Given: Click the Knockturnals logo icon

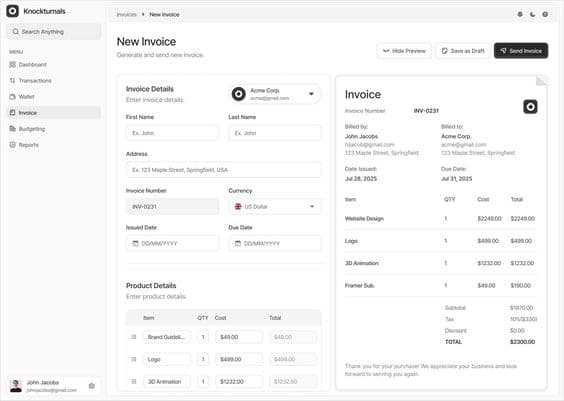Looking at the screenshot, I should pyautogui.click(x=13, y=11).
